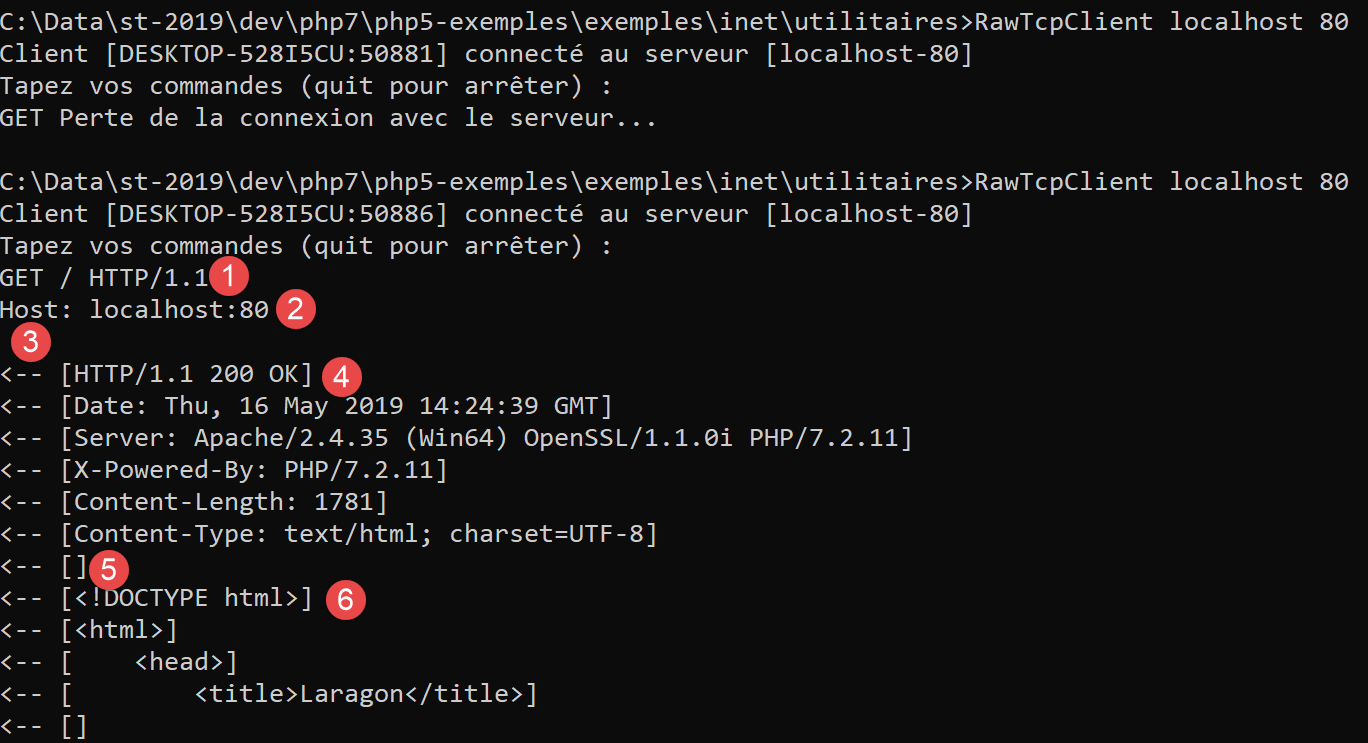This screenshot has width=1368, height=743.
Task: Click the "GET / HTTP/1.1" request line
Action: [104, 278]
